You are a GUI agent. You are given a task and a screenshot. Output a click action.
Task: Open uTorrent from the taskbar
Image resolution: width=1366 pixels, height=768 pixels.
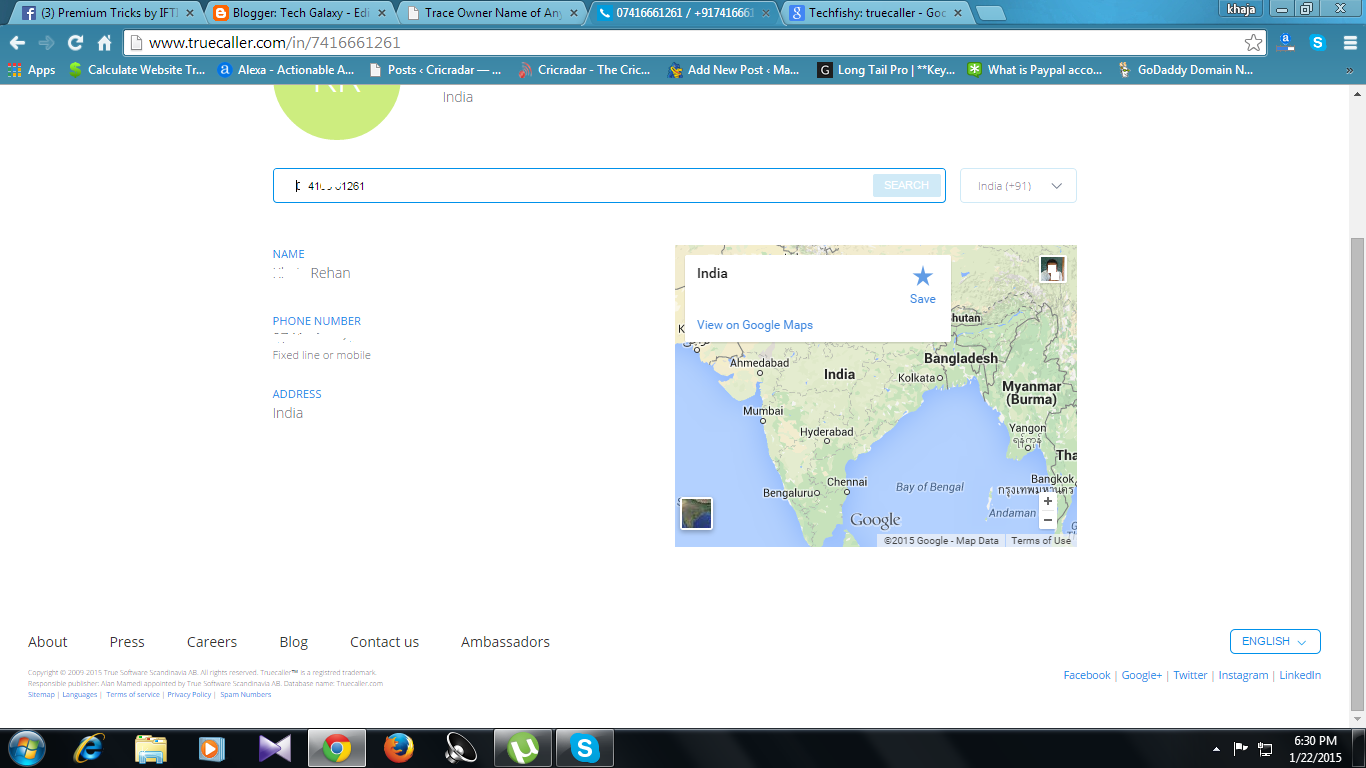tap(523, 748)
